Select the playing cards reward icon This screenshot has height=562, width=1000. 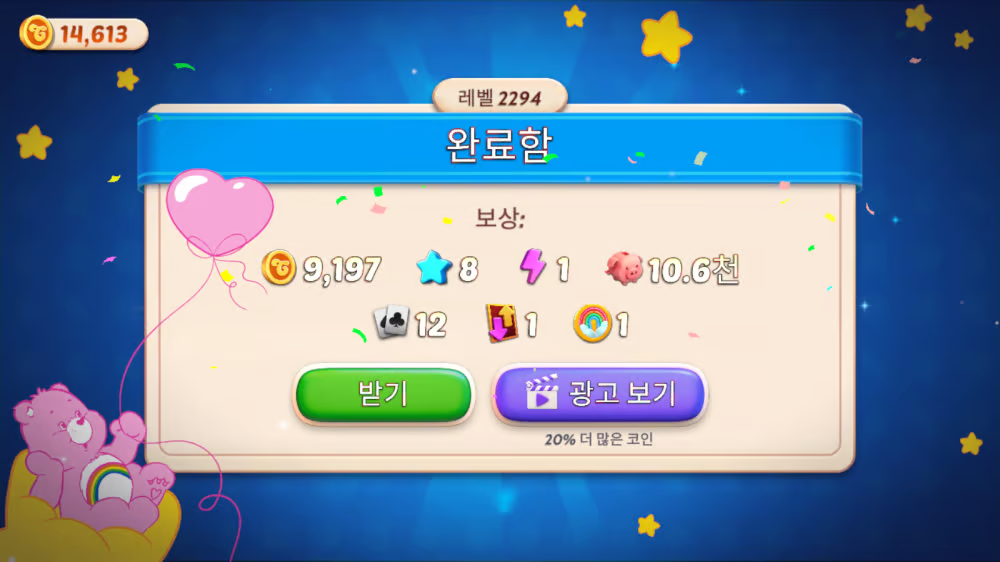coord(391,322)
